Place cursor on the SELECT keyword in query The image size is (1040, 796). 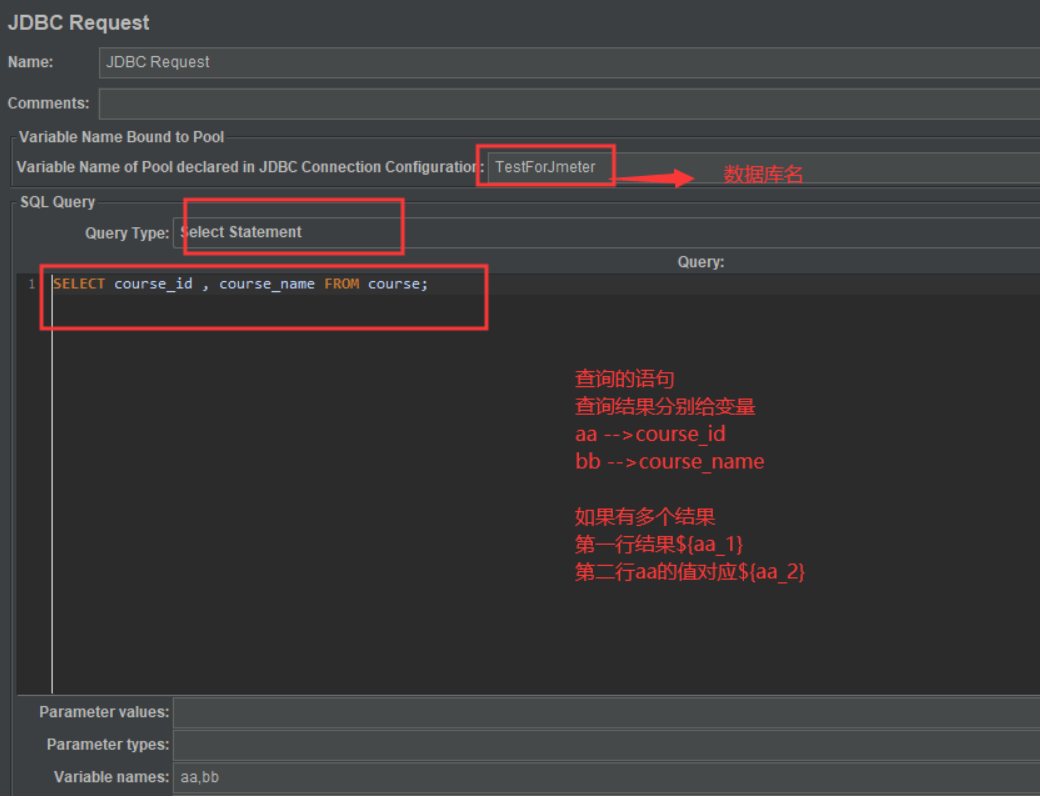(79, 284)
